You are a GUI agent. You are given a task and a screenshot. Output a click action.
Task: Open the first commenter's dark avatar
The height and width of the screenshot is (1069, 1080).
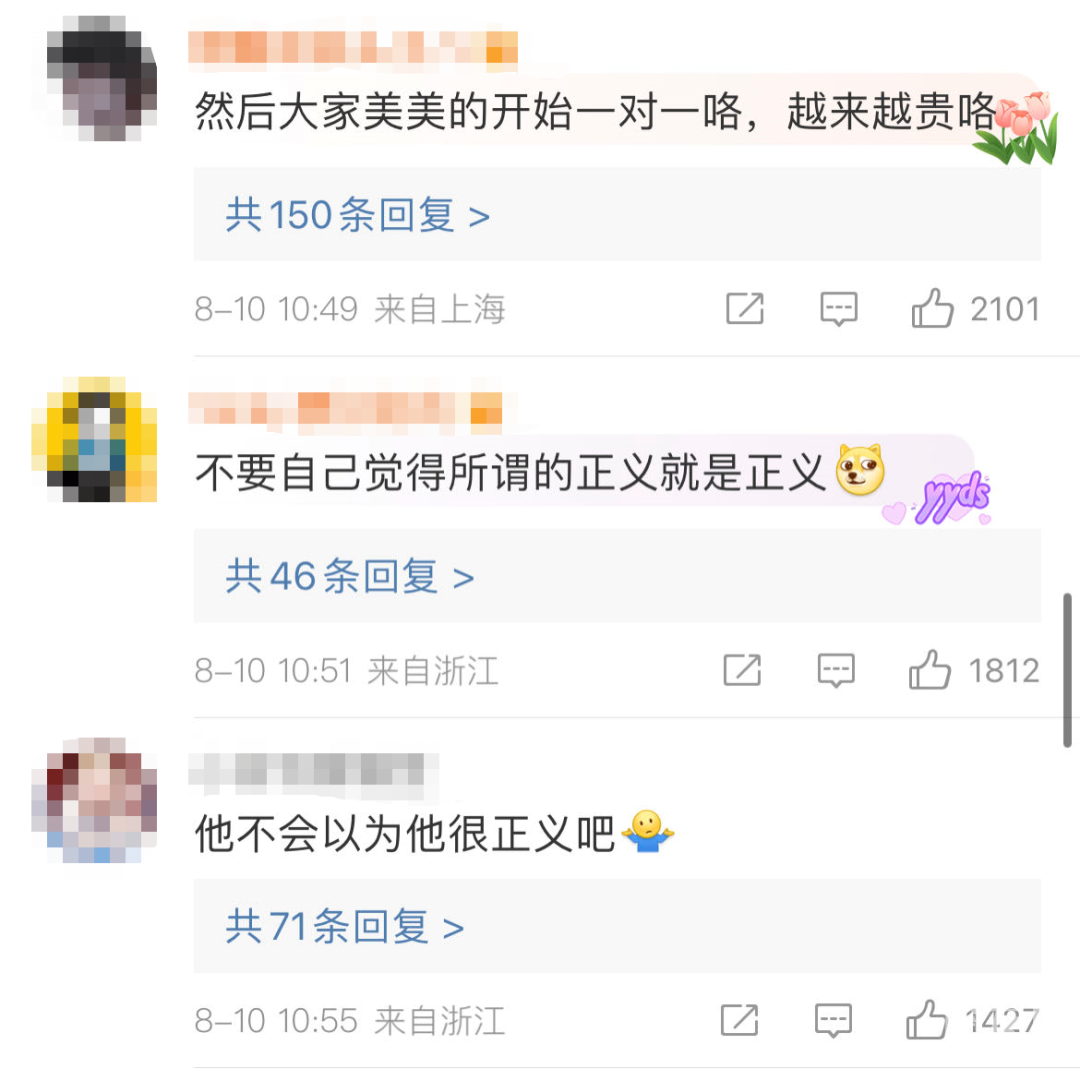[x=101, y=79]
